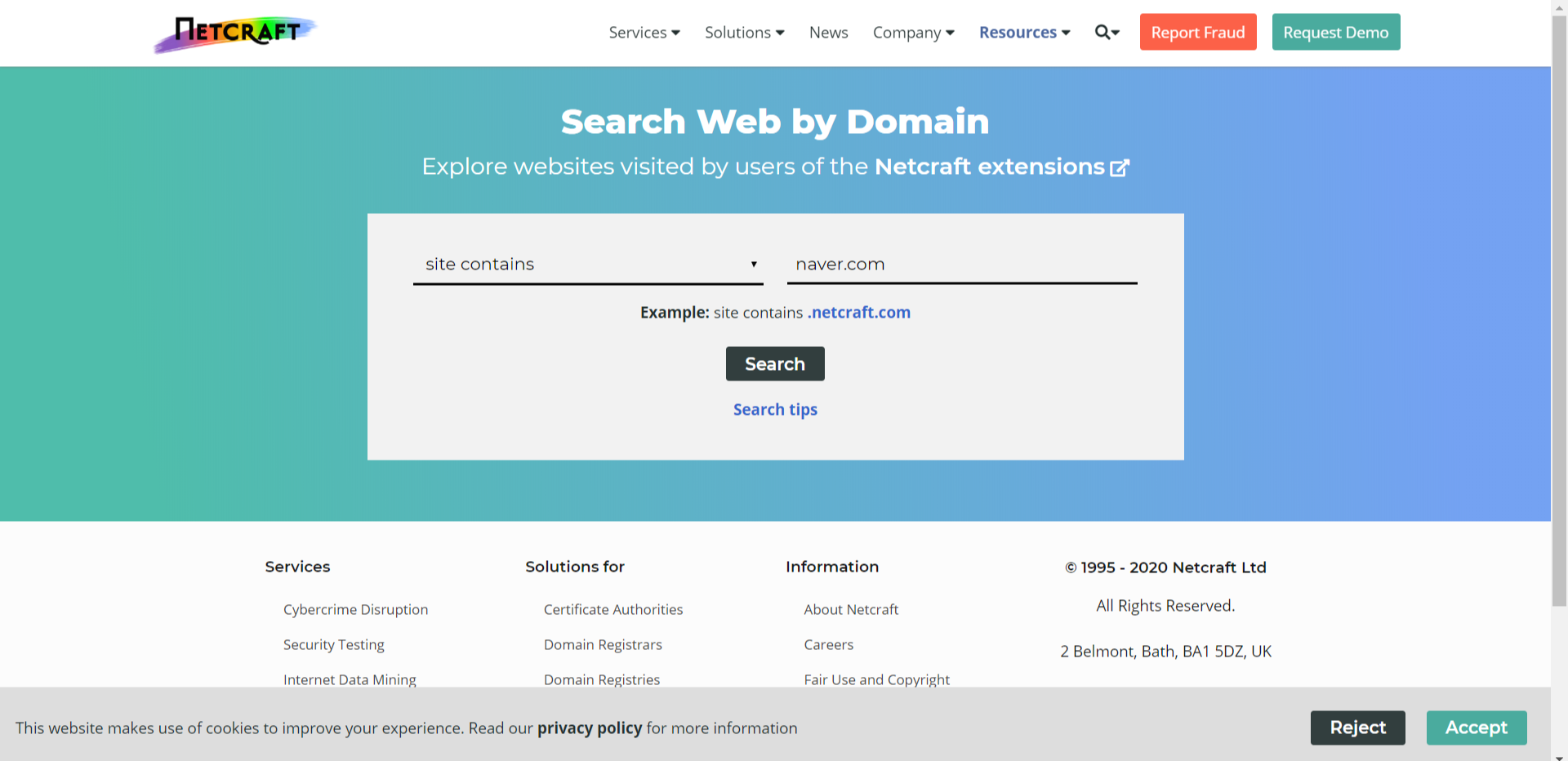Open the privacy policy link in cookie banner
Image resolution: width=1568 pixels, height=761 pixels.
[590, 728]
